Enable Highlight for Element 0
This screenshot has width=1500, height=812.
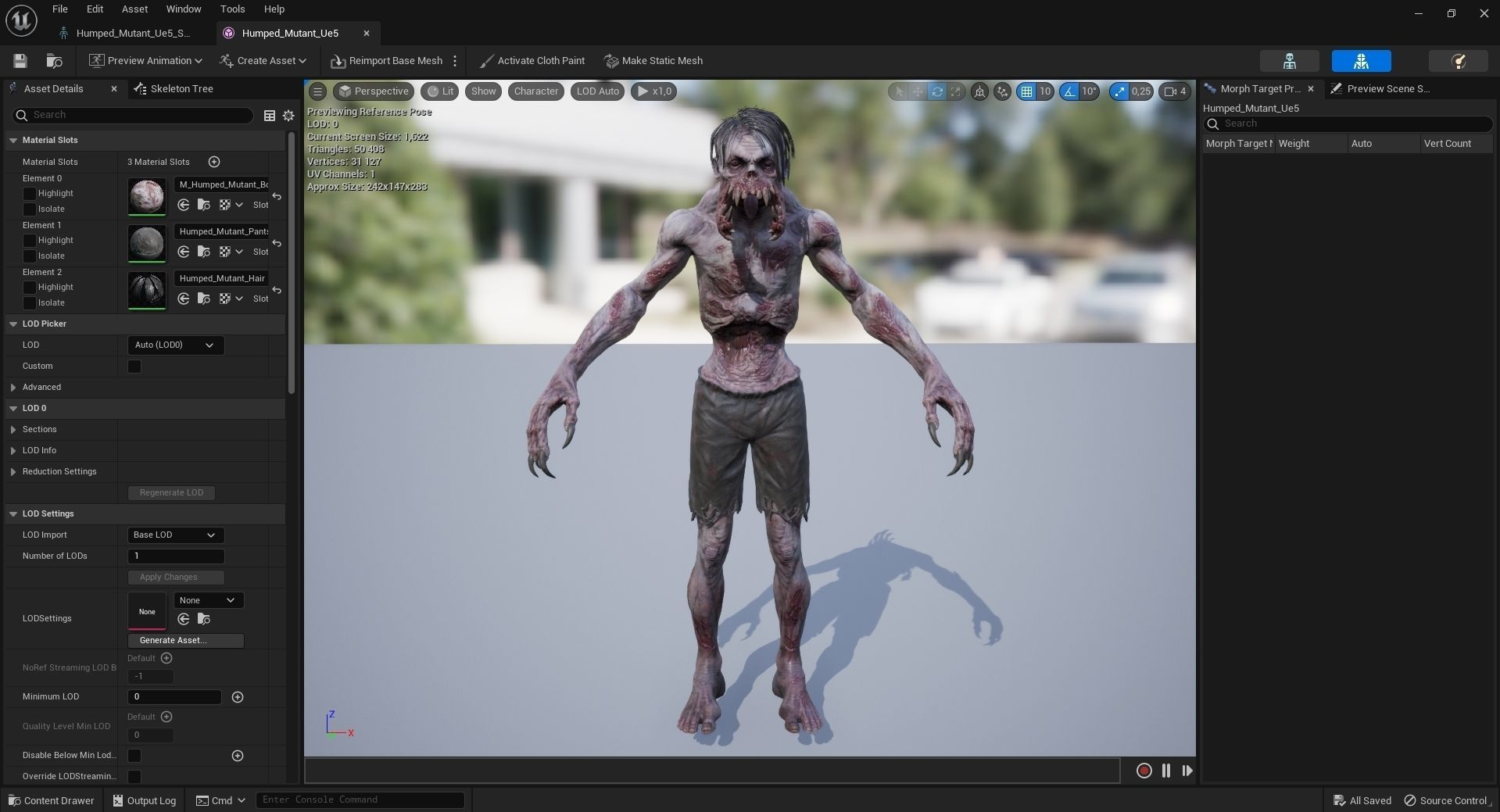(x=30, y=194)
